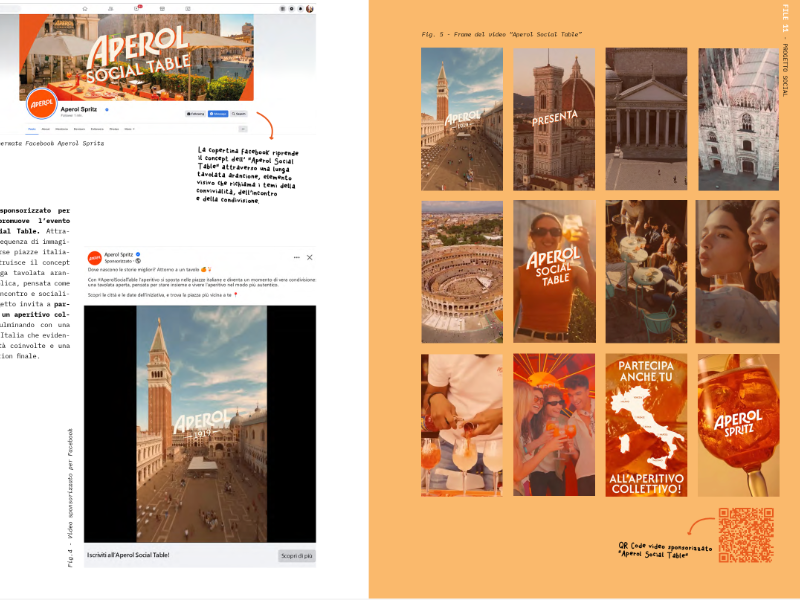The image size is (800, 600).
Task: Click the 'Scopri di più' button
Action: [296, 556]
